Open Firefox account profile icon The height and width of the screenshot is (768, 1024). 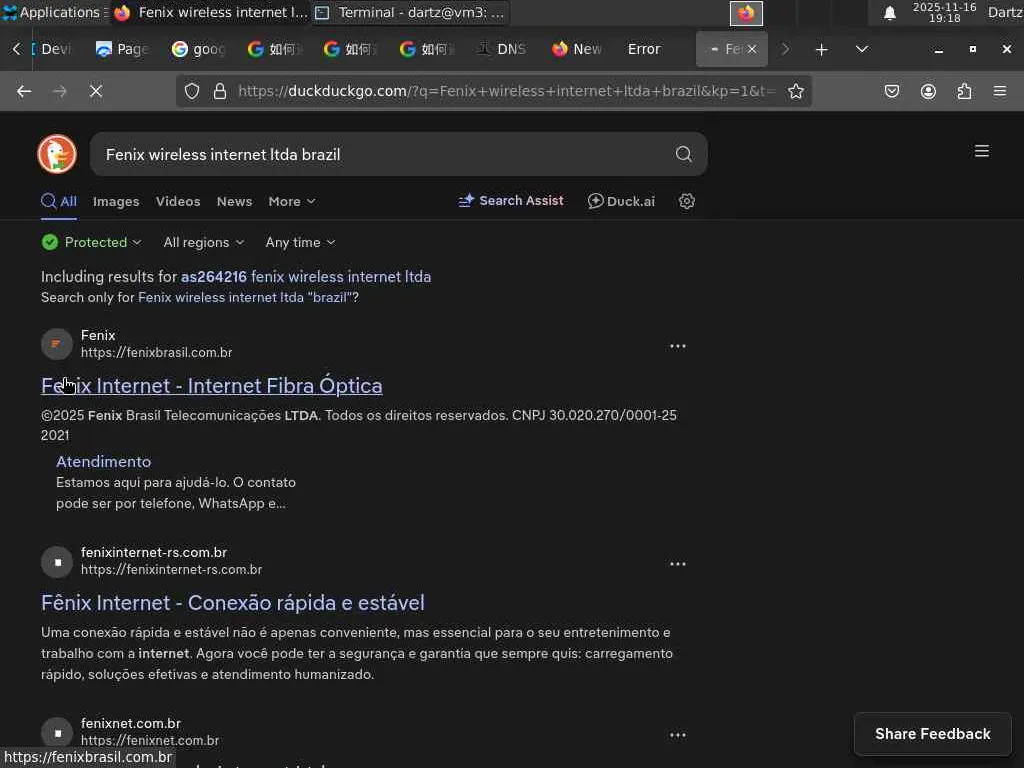coord(928,91)
